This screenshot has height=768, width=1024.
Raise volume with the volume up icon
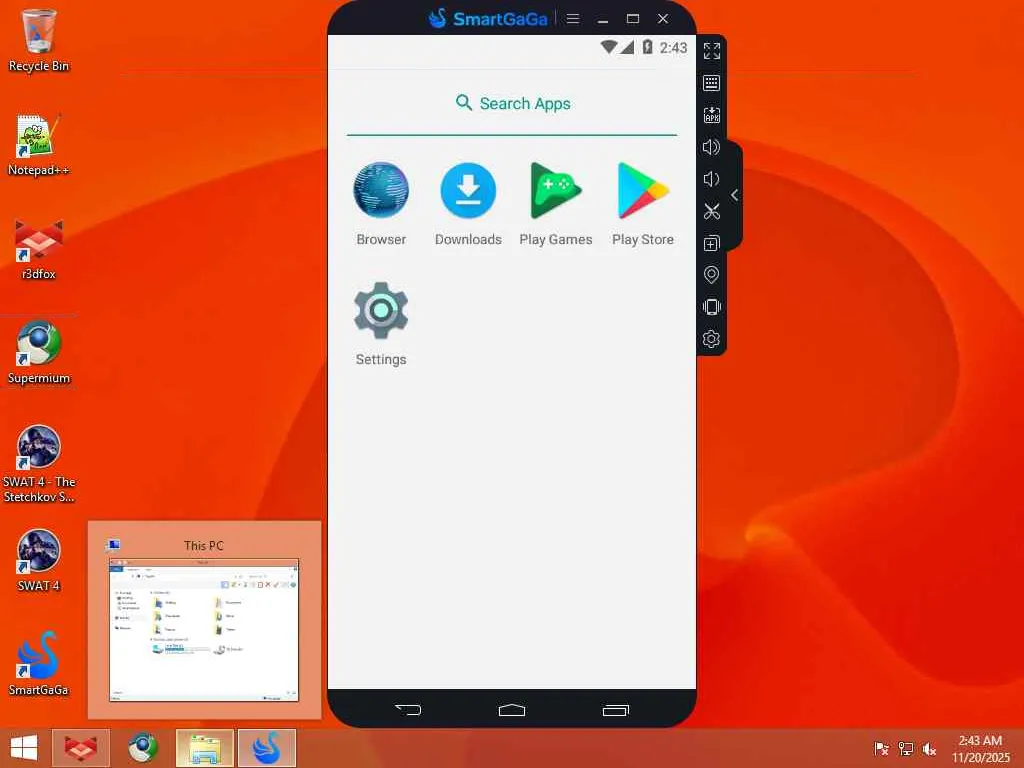pyautogui.click(x=712, y=147)
